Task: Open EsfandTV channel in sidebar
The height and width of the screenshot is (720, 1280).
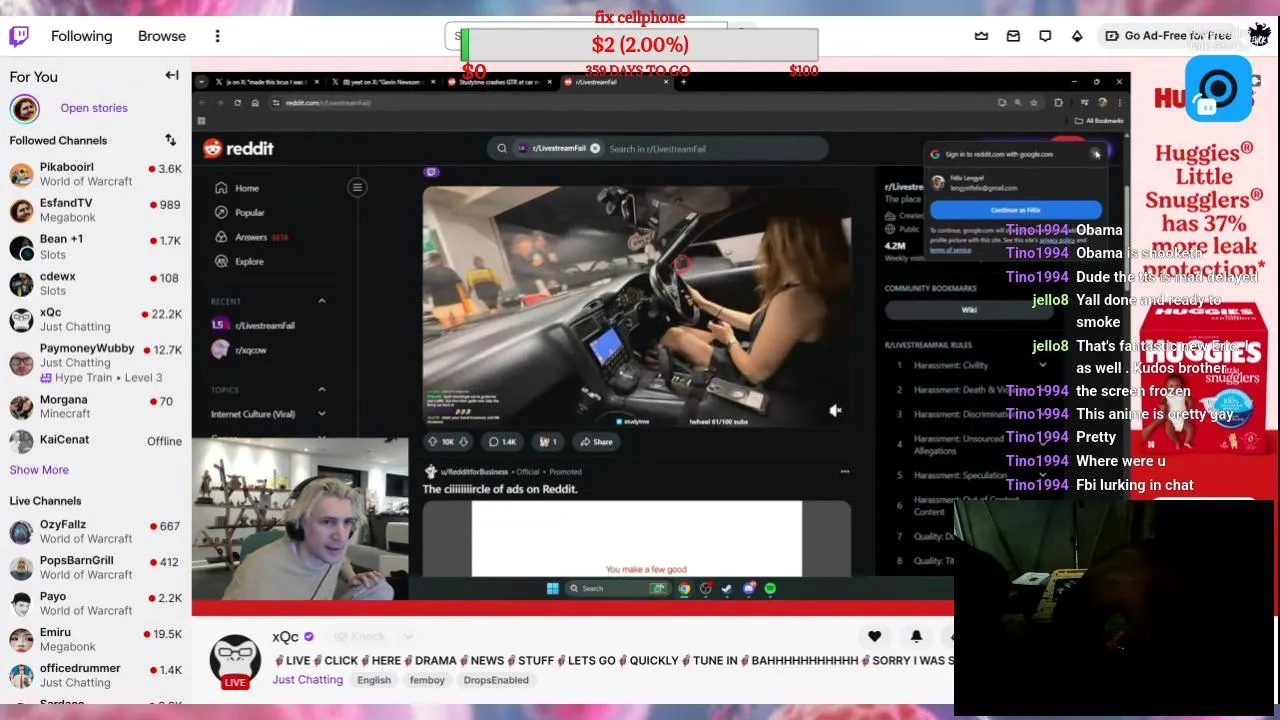Action: pyautogui.click(x=95, y=210)
